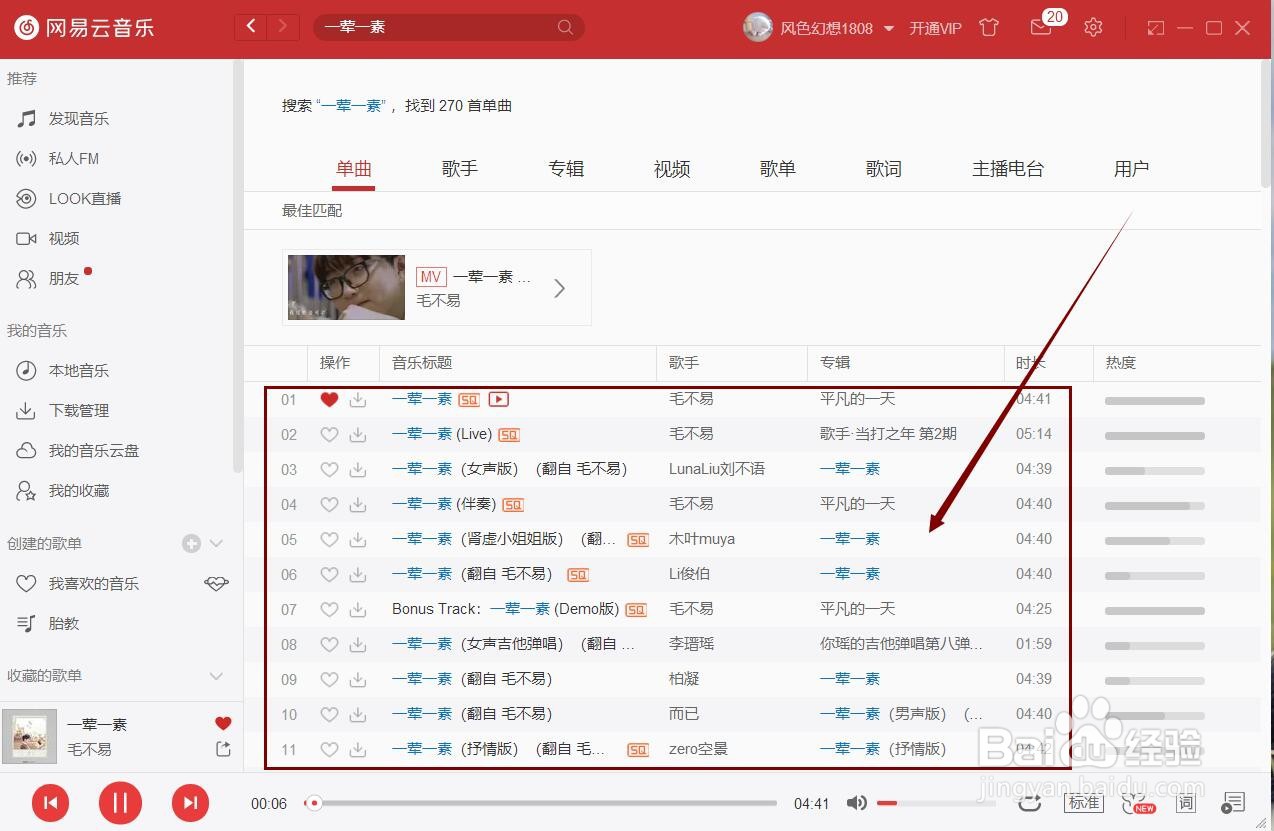Like song 03 女声版 heart
The width and height of the screenshot is (1274, 831).
coord(329,470)
